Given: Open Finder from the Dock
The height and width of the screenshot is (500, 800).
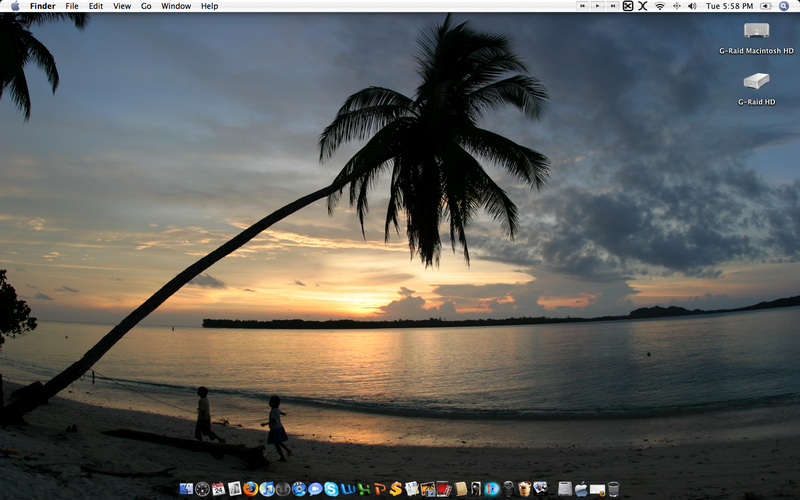Looking at the screenshot, I should 186,489.
